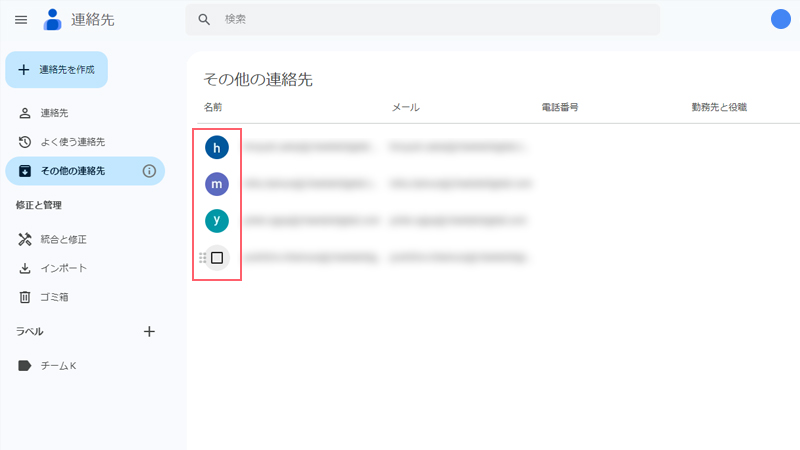Click into the 検索 search field
Screen dimensions: 800x450
tap(430, 19)
